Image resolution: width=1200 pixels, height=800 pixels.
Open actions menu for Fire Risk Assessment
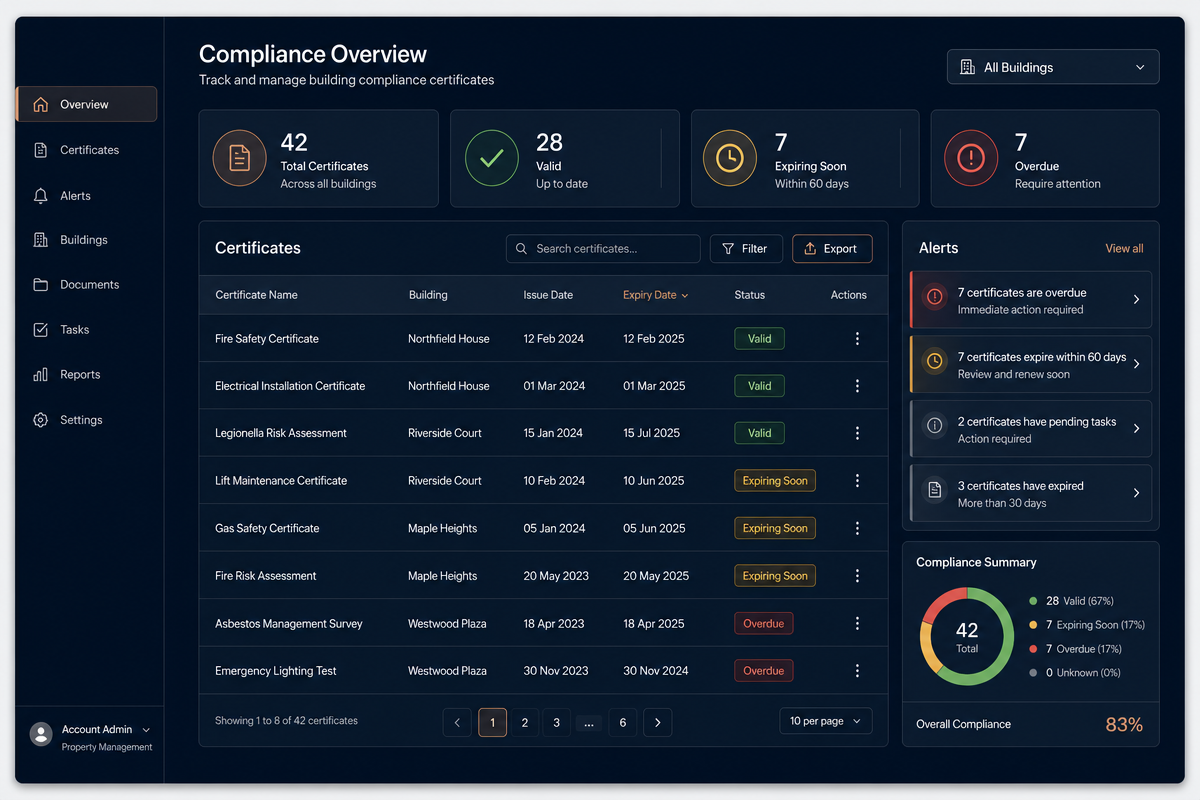857,576
